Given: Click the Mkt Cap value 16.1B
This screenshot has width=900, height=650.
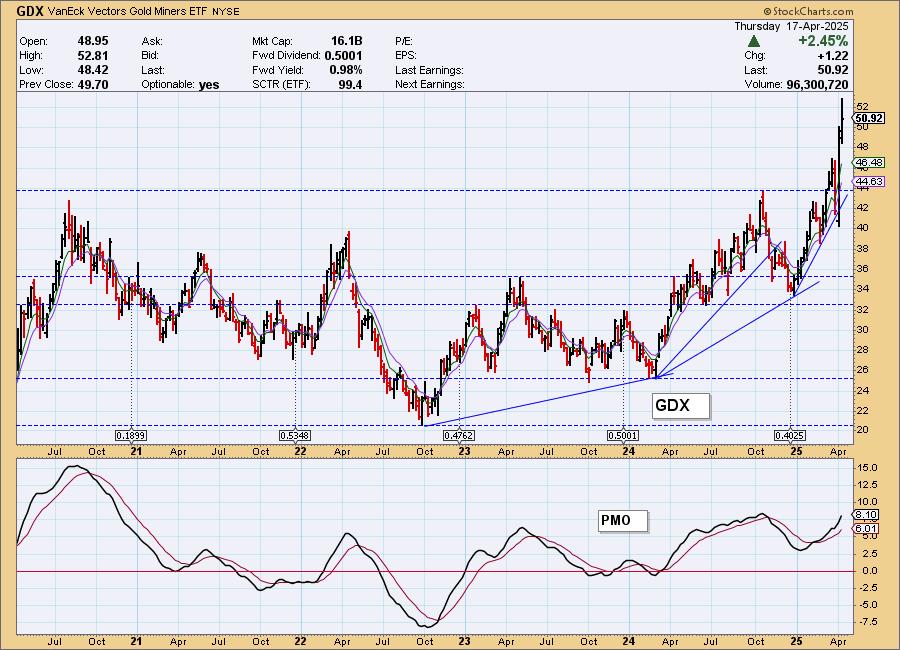Looking at the screenshot, I should [x=347, y=41].
